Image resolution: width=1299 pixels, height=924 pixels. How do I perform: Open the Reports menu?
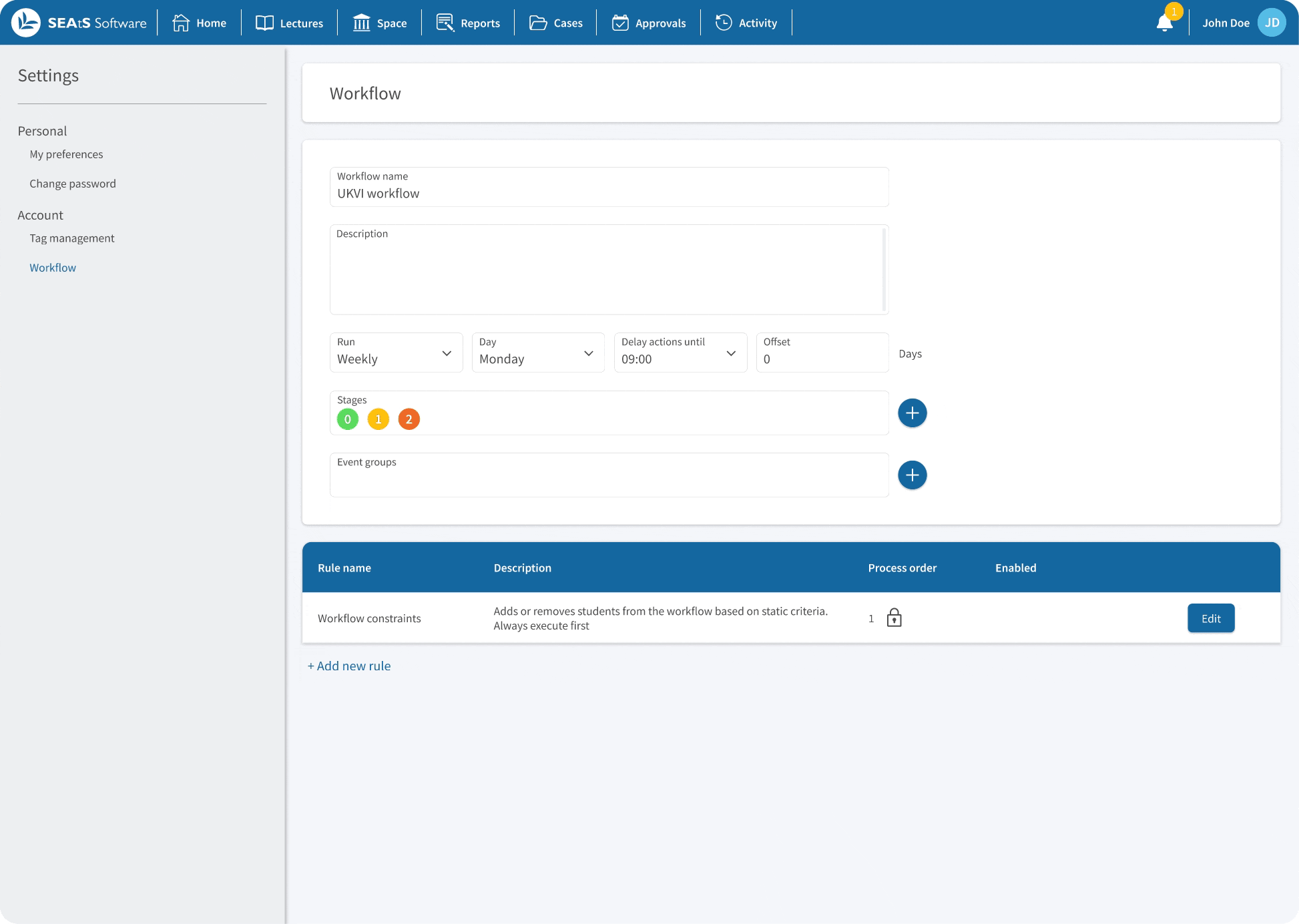[x=468, y=23]
